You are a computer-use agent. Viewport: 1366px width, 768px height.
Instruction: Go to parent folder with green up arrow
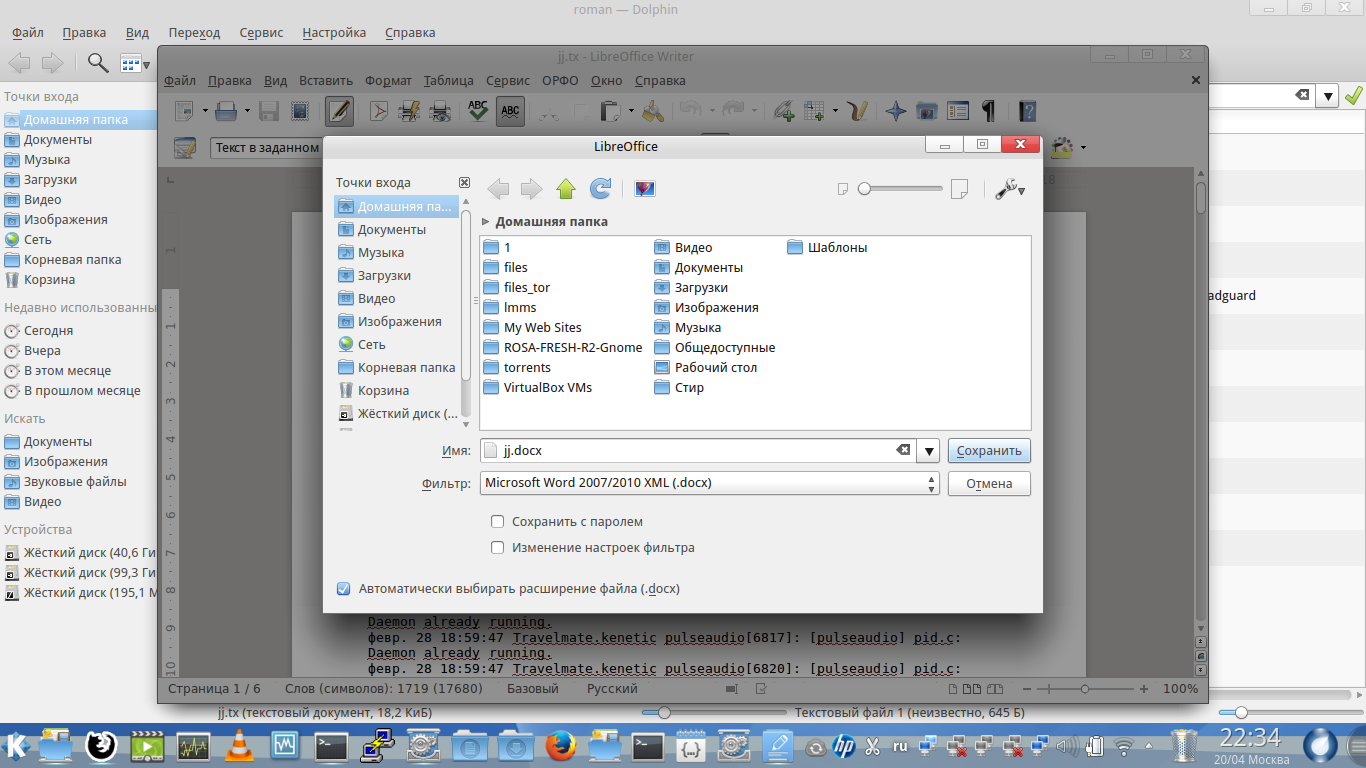(x=566, y=189)
